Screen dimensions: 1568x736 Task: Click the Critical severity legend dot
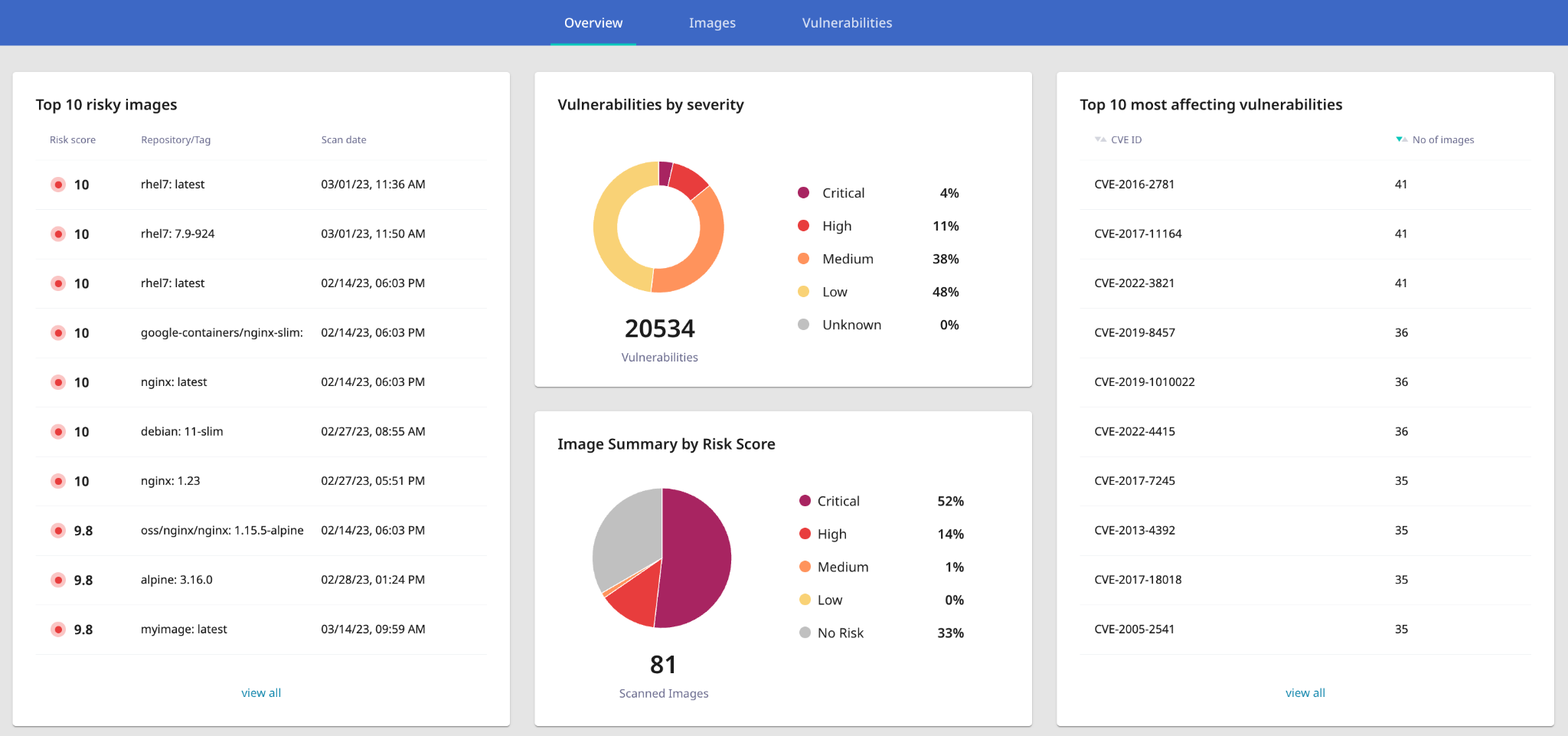click(x=803, y=193)
